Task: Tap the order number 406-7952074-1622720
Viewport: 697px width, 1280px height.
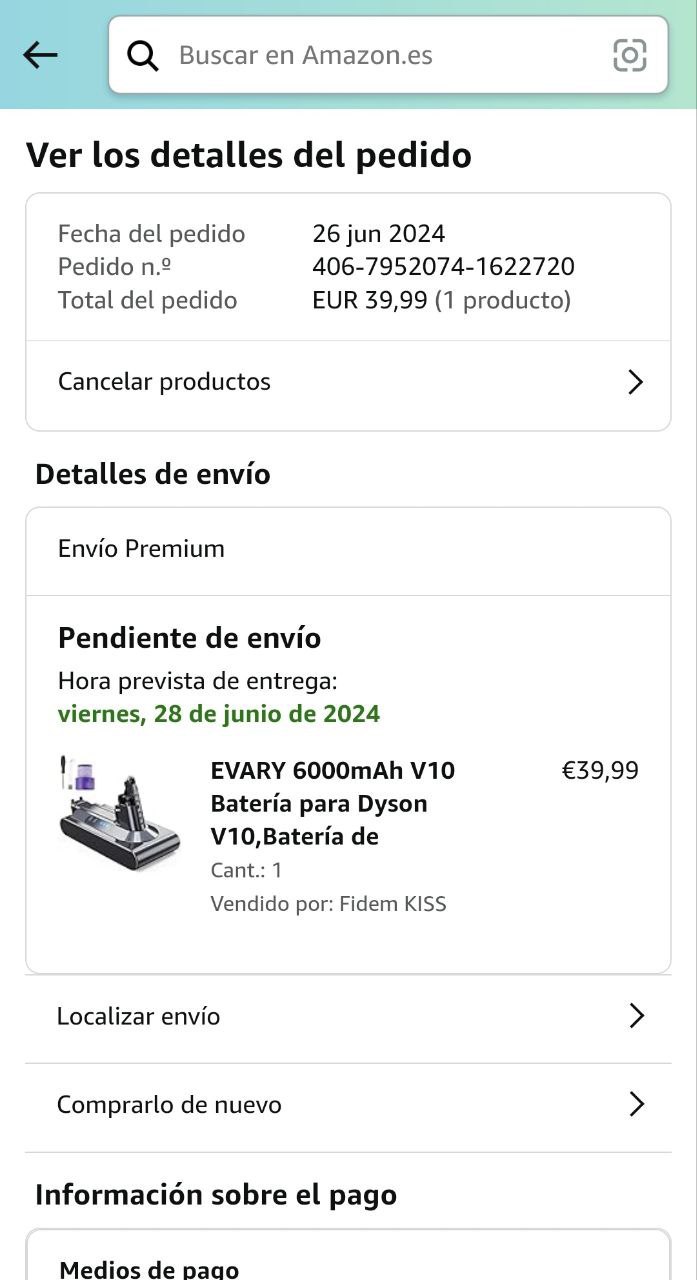Action: click(x=443, y=267)
